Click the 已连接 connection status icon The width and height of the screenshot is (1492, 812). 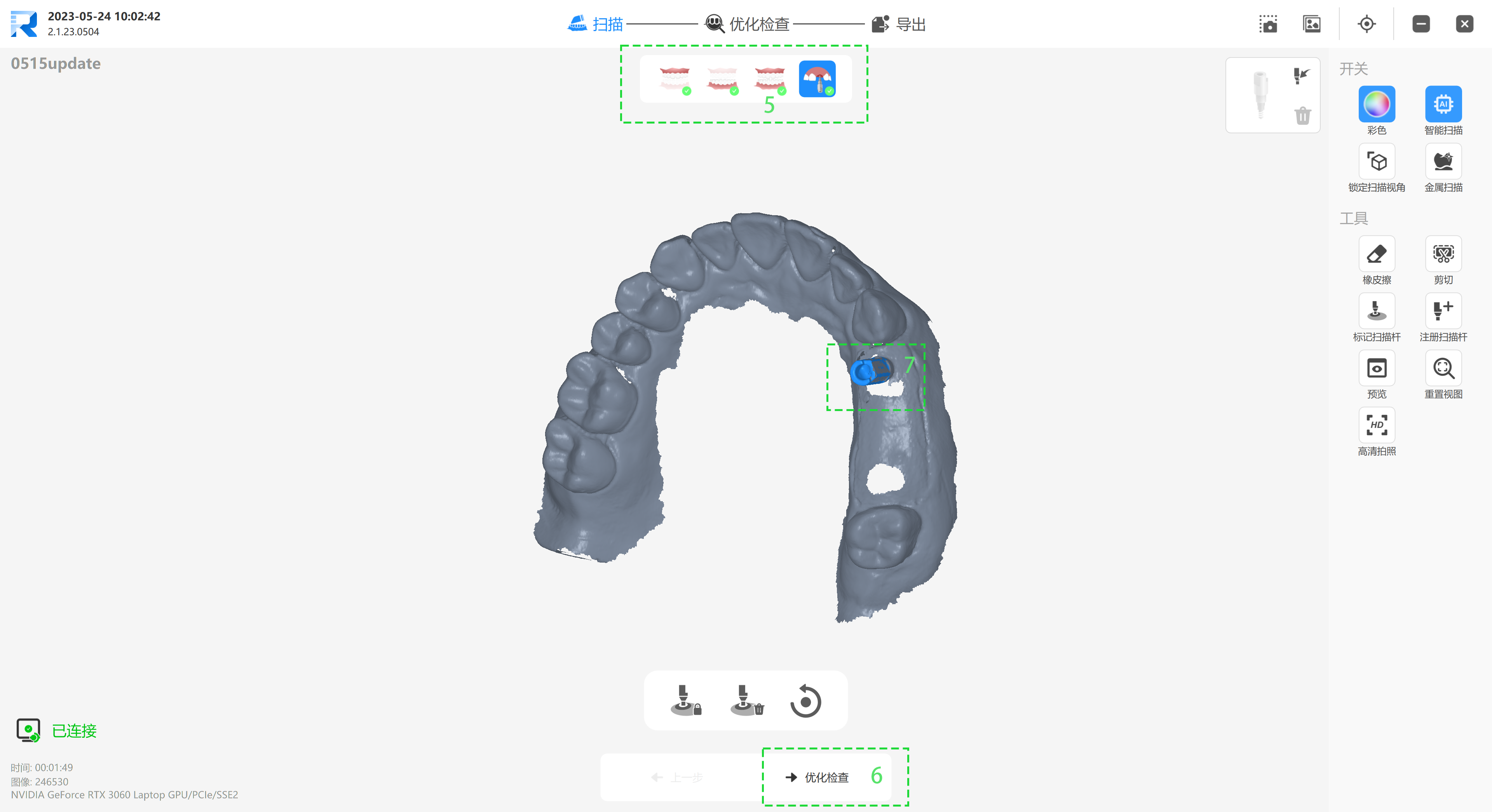(28, 730)
